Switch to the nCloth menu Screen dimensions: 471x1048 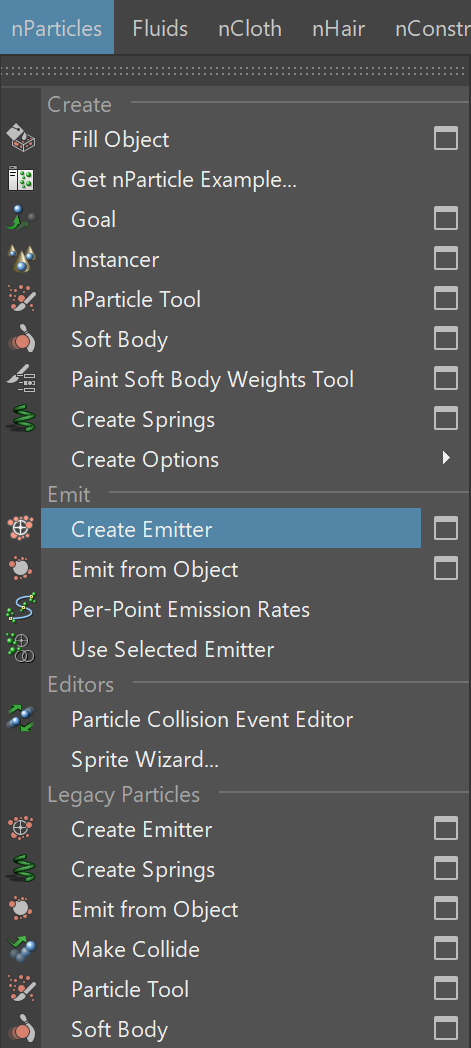[250, 28]
